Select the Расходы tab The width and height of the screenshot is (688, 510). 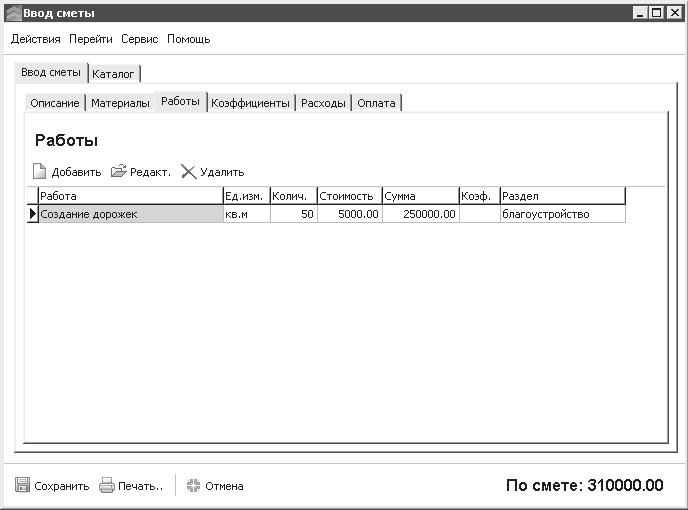coord(324,103)
